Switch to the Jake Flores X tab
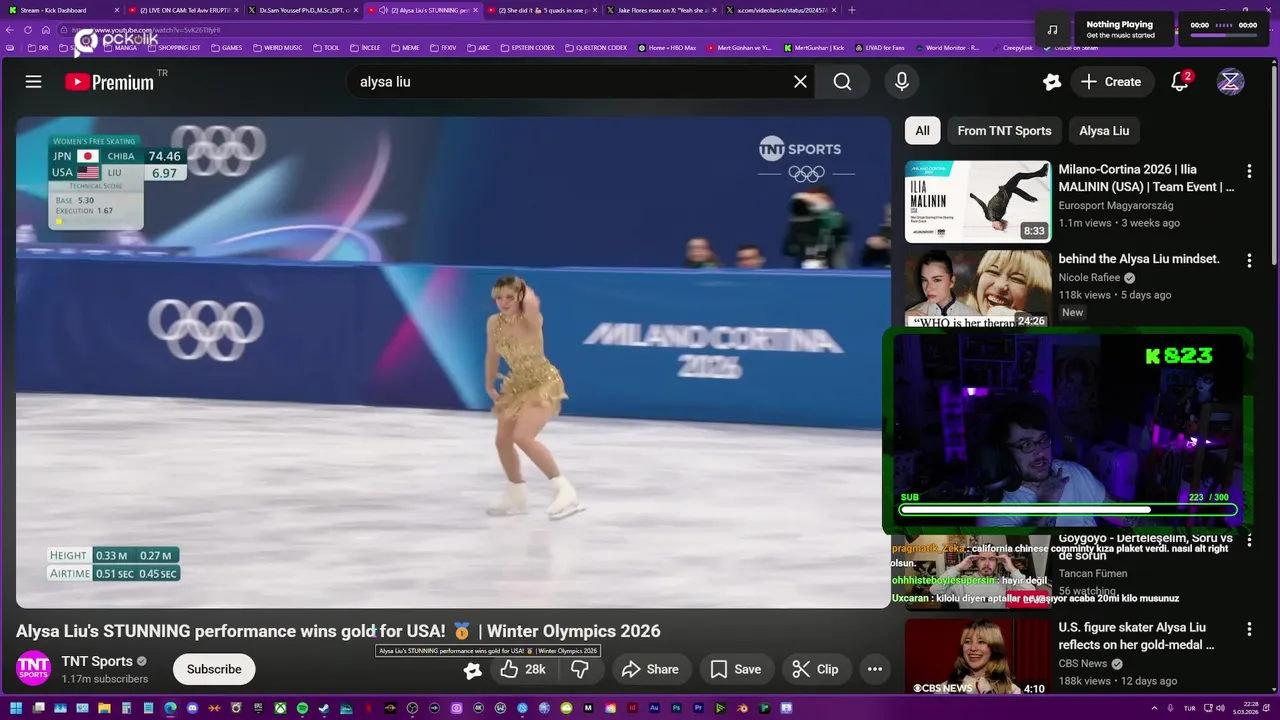The image size is (1280, 720). click(x=662, y=10)
